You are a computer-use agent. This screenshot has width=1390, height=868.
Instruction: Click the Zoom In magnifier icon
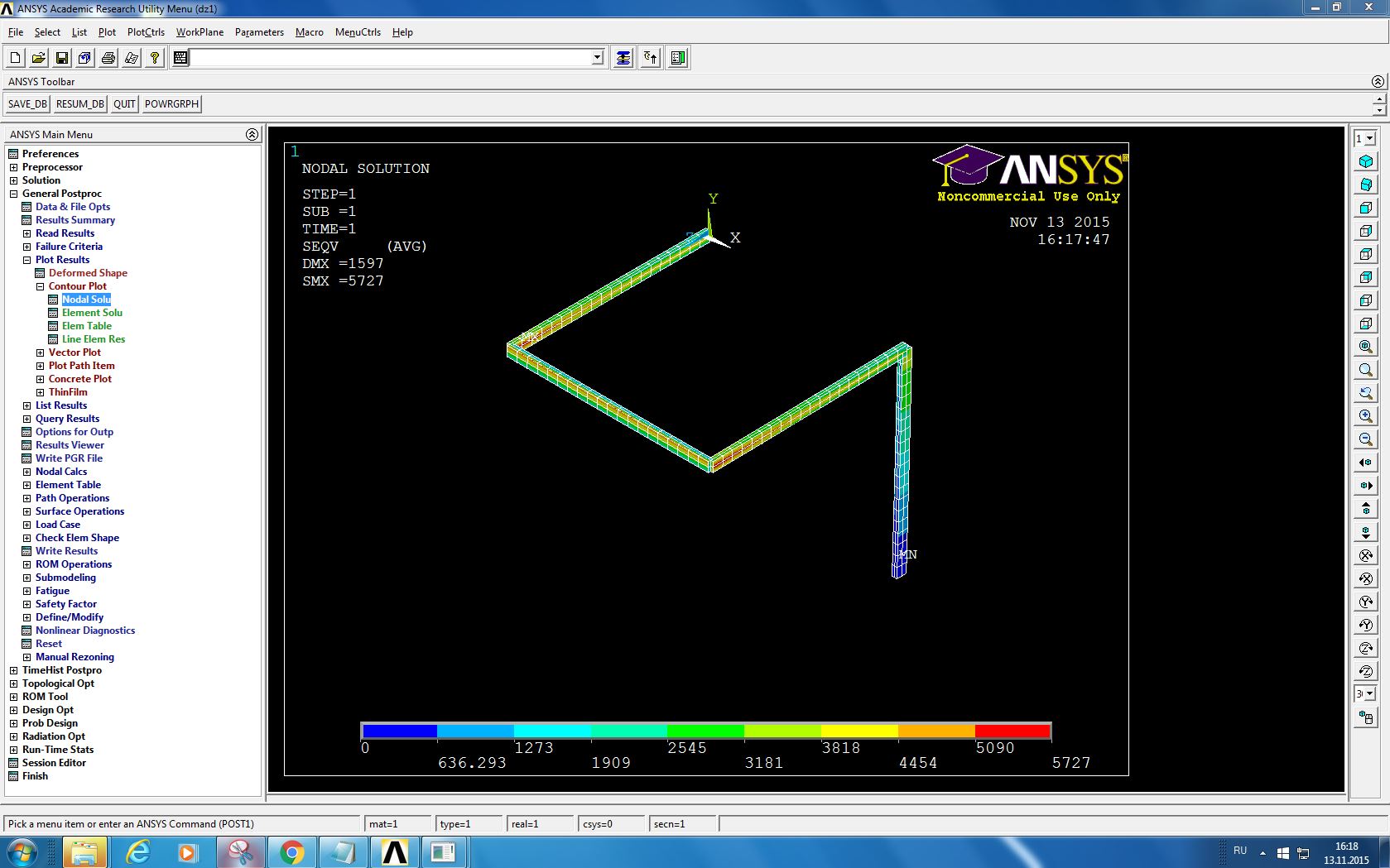[1366, 416]
